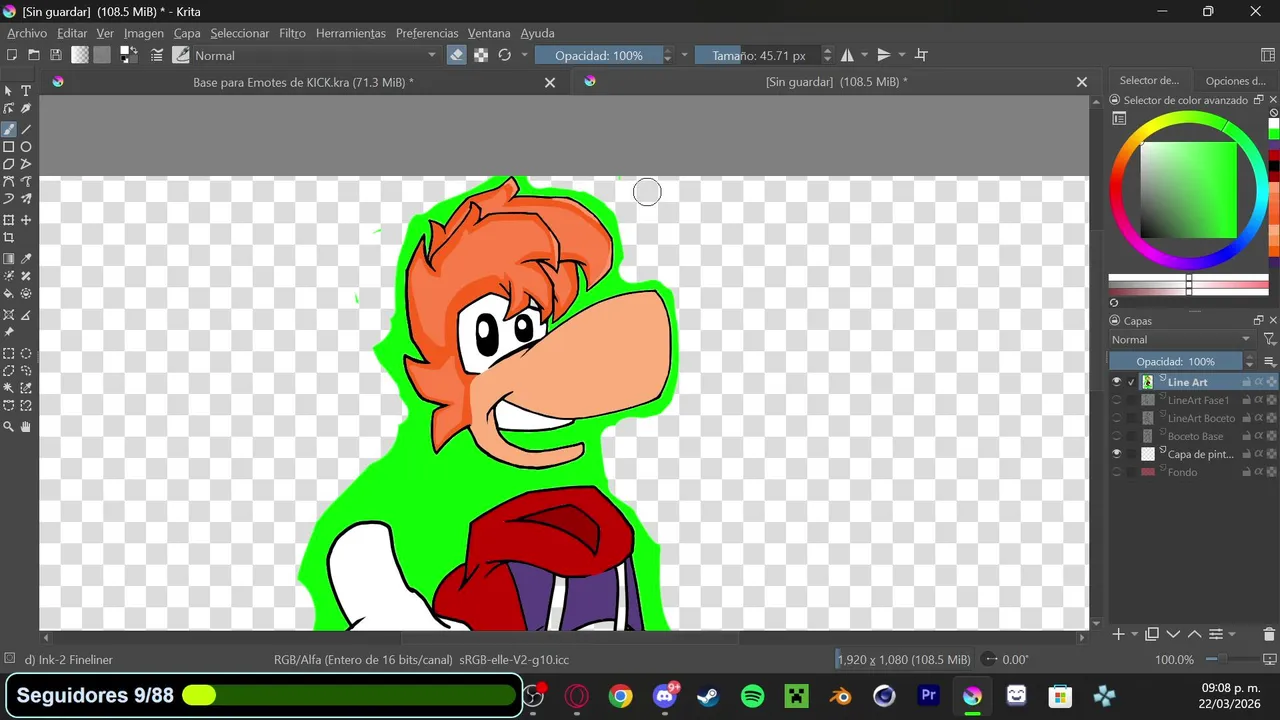Image resolution: width=1280 pixels, height=720 pixels.
Task: Select the Line Art layer name
Action: [1187, 382]
